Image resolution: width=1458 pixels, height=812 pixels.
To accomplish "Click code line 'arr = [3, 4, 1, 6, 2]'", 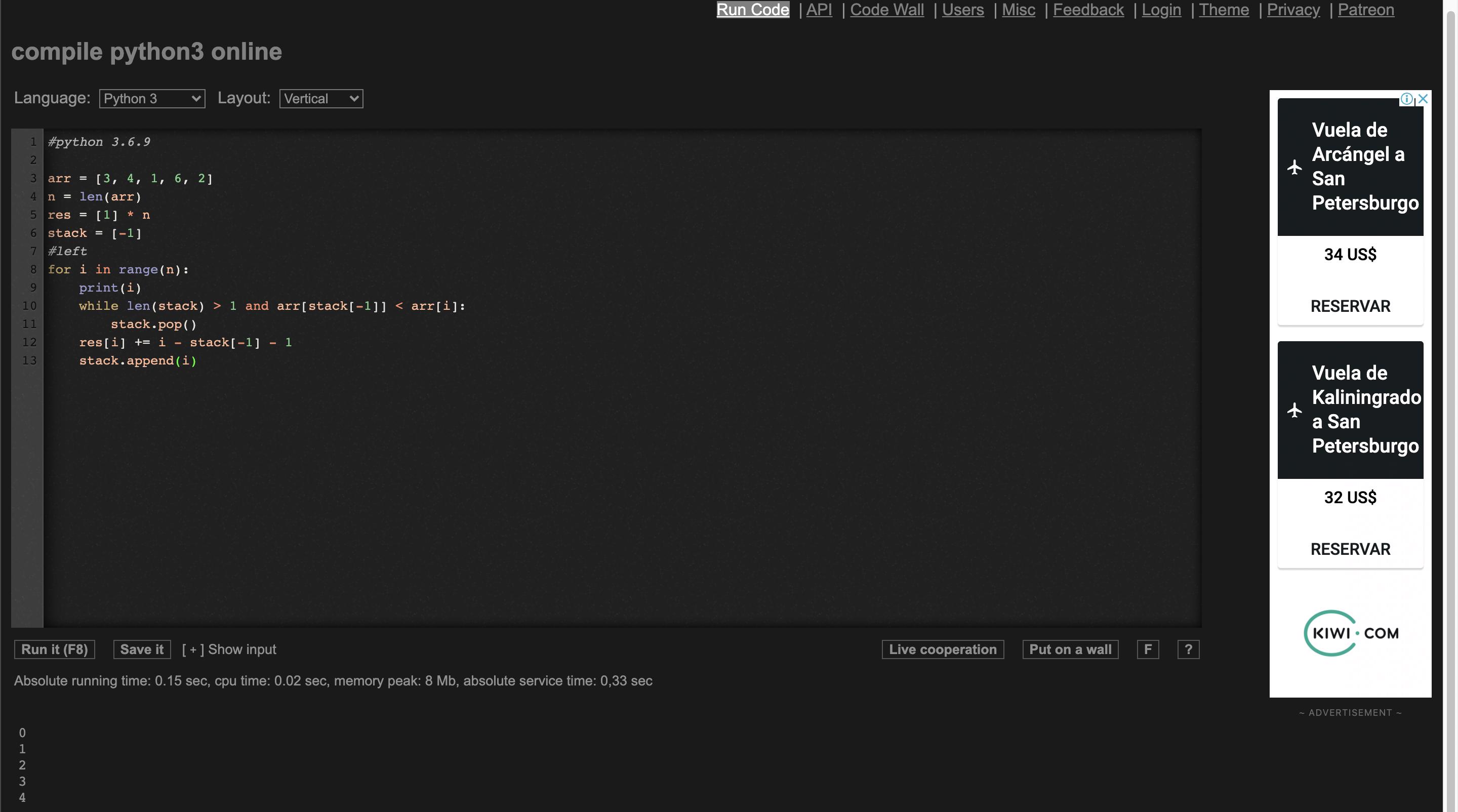I will 130,178.
